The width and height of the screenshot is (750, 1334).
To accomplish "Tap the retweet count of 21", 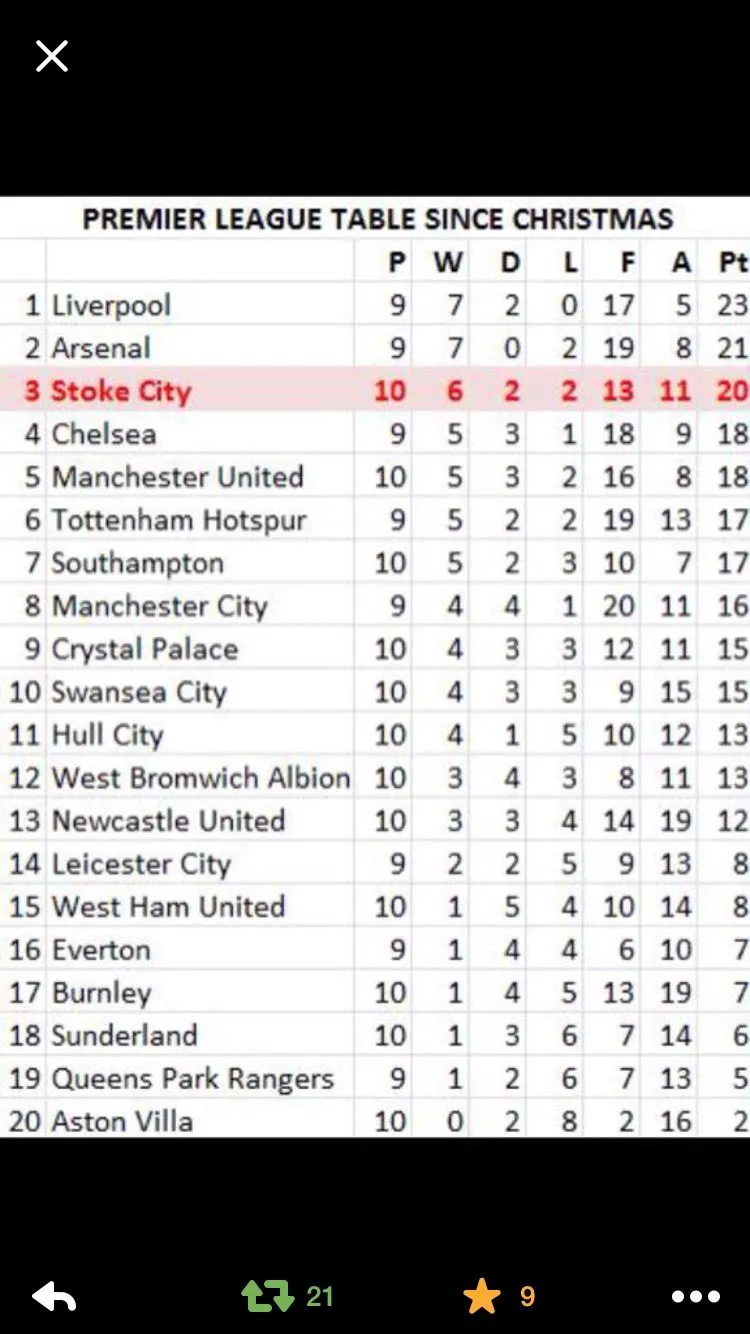I will [320, 1297].
